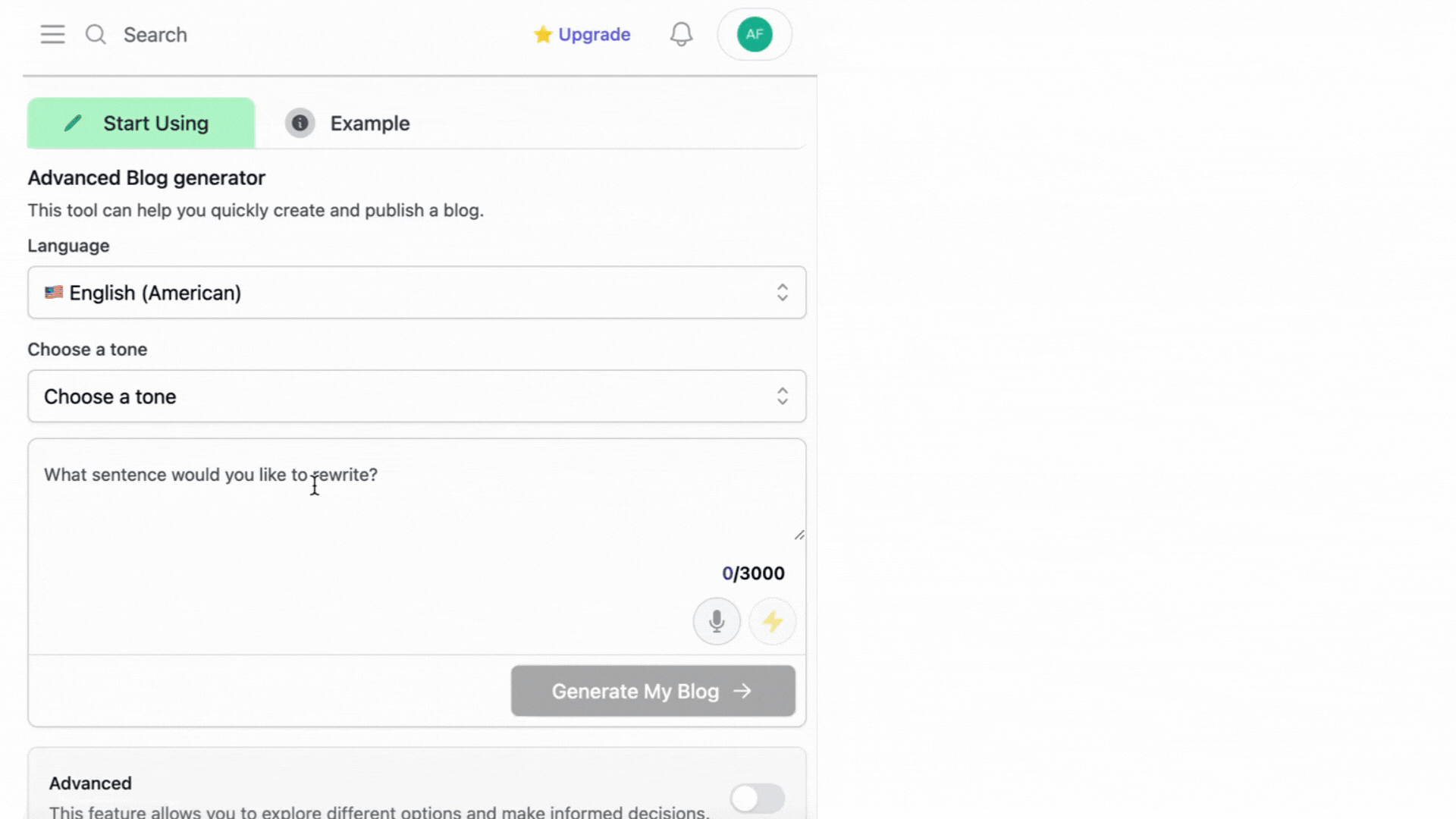Open the Choose a tone dropdown
The width and height of the screenshot is (1456, 819).
(x=416, y=397)
